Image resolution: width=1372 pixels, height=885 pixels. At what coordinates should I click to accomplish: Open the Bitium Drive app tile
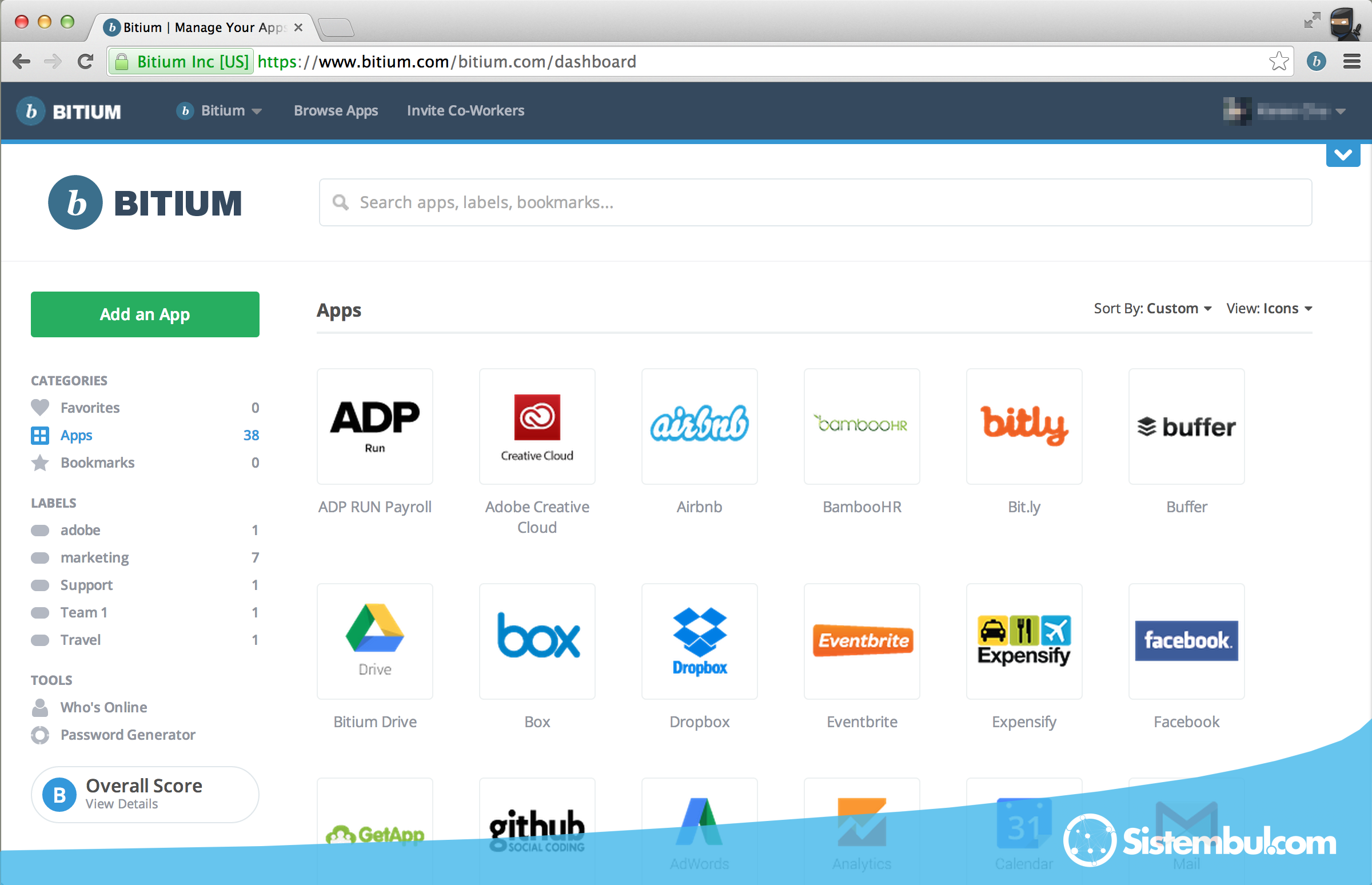374,641
